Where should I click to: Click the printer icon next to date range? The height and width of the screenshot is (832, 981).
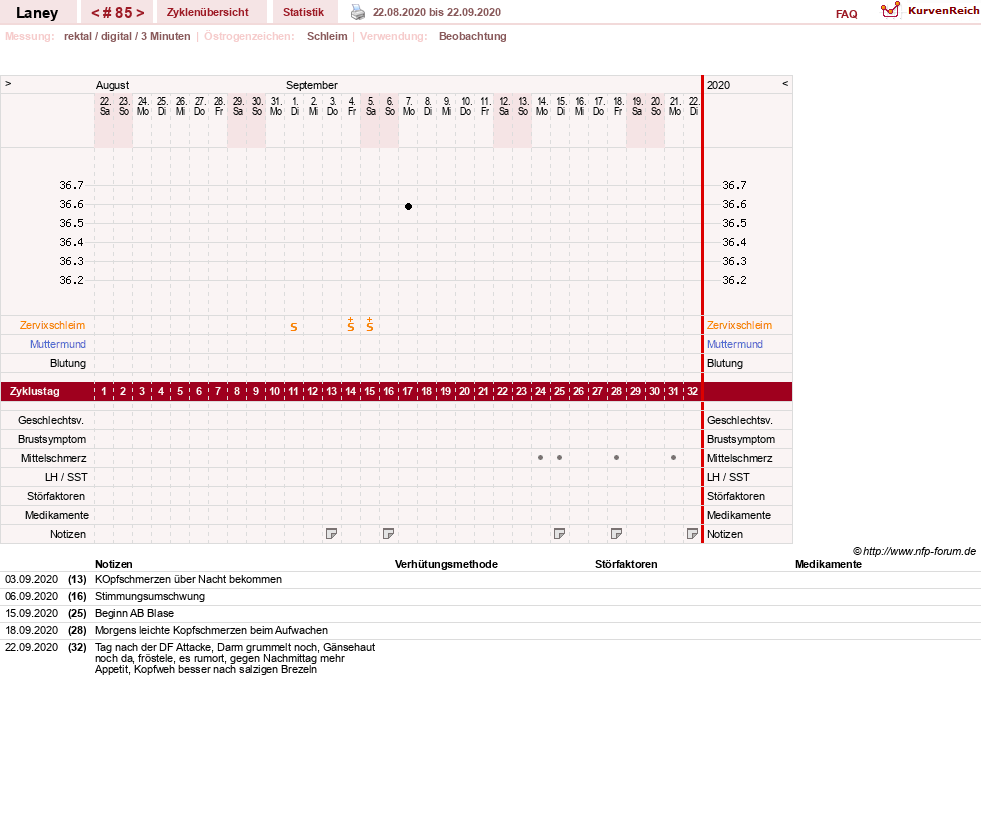(x=358, y=12)
